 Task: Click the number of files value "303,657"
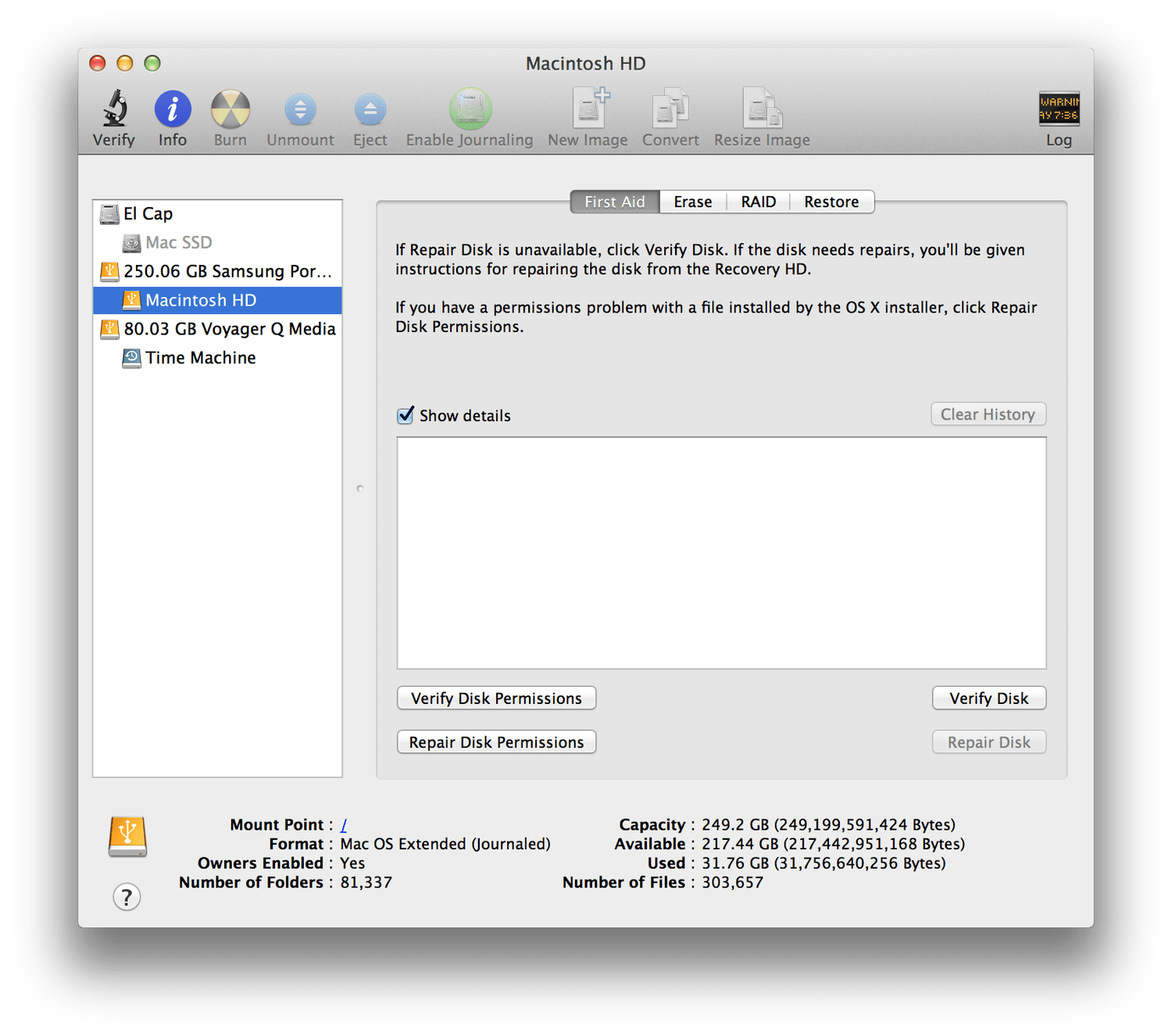tap(733, 883)
